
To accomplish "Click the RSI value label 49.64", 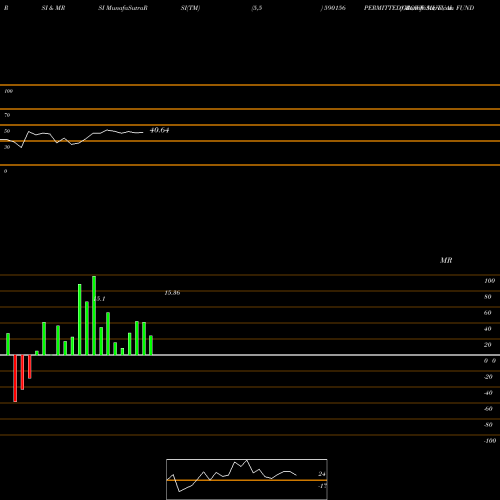I will (159, 130).
